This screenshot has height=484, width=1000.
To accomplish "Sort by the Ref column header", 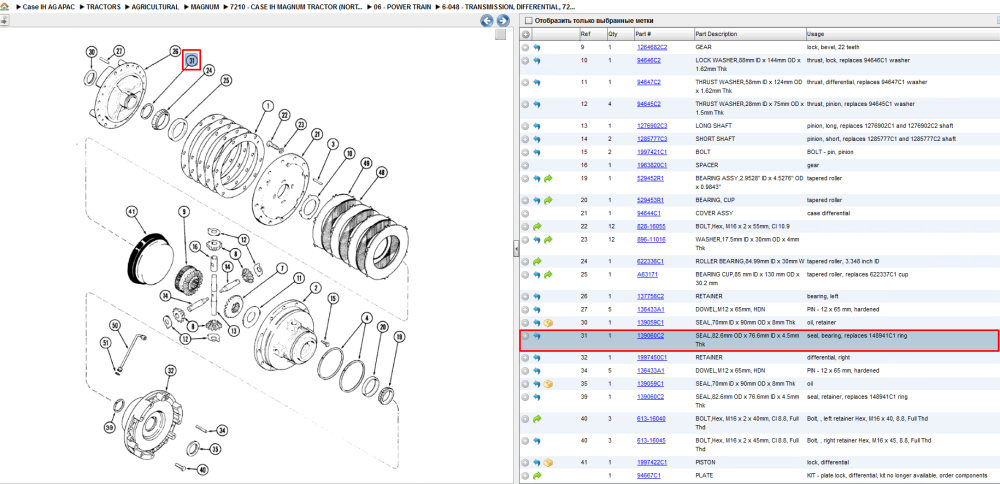I will [585, 34].
